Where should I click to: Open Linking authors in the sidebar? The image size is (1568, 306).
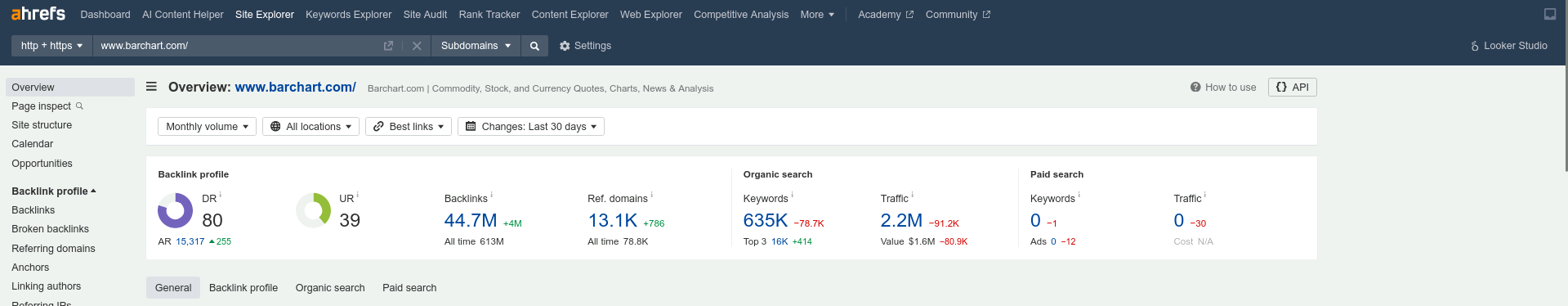46,286
